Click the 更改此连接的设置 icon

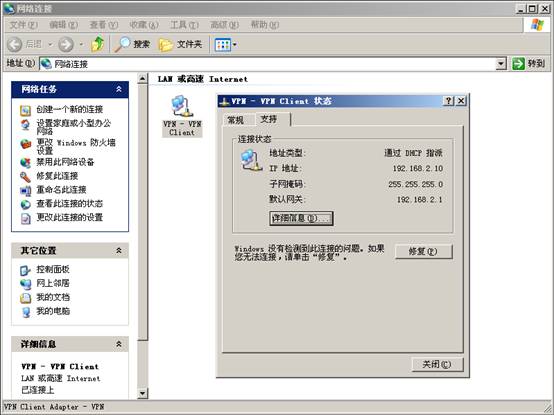click(25, 219)
